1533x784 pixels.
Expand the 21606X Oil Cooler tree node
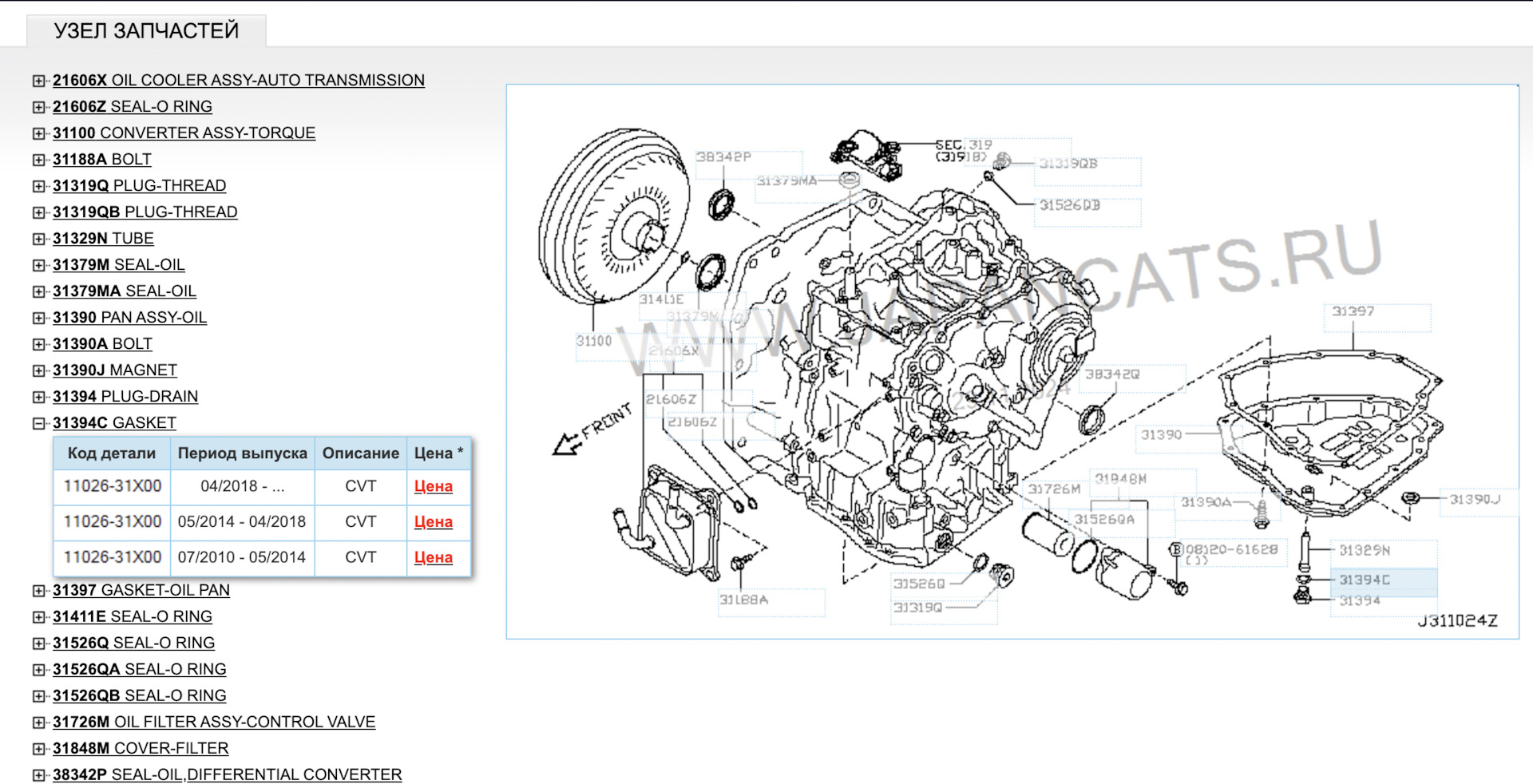38,81
